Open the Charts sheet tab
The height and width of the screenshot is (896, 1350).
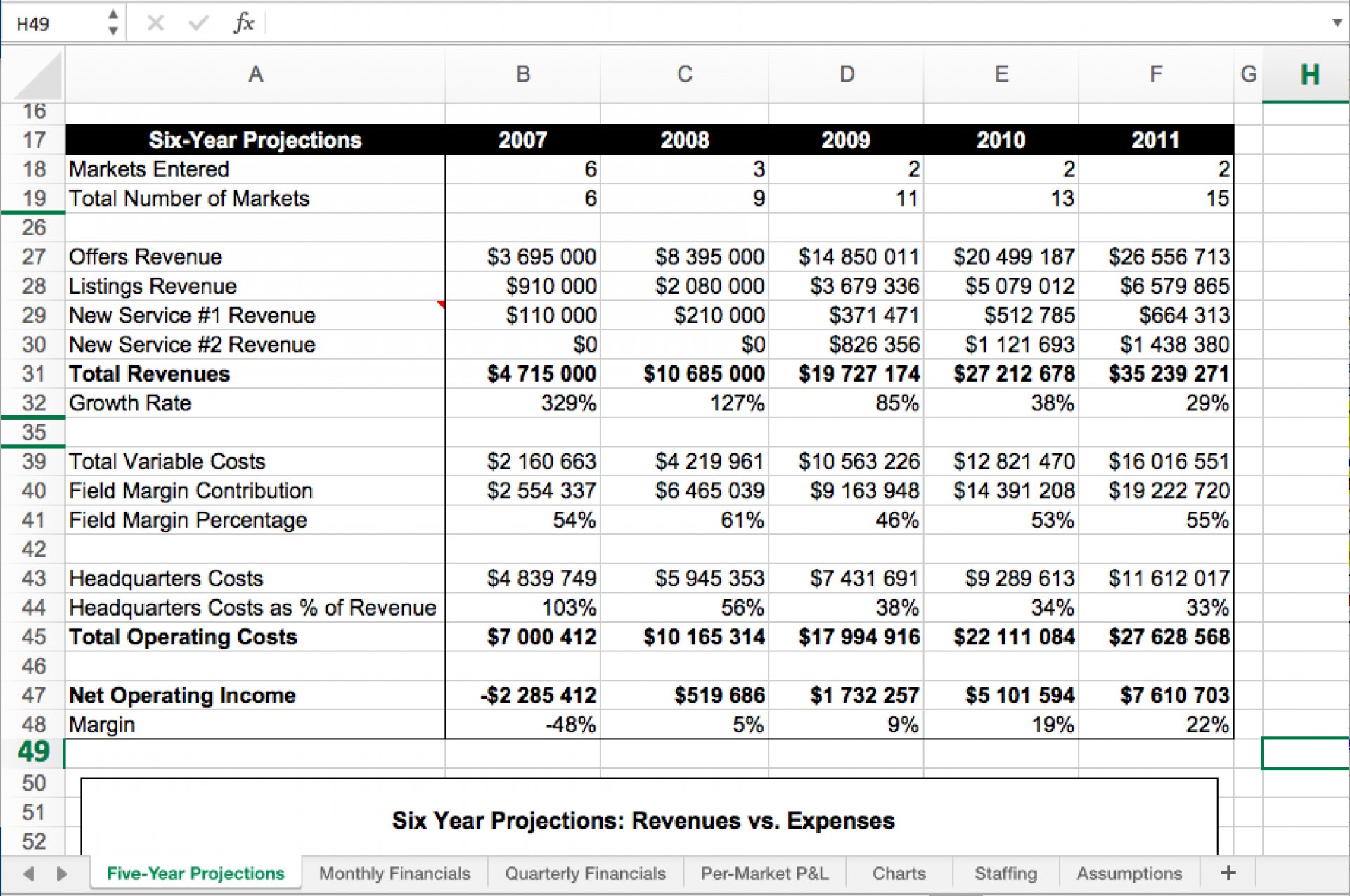899,874
